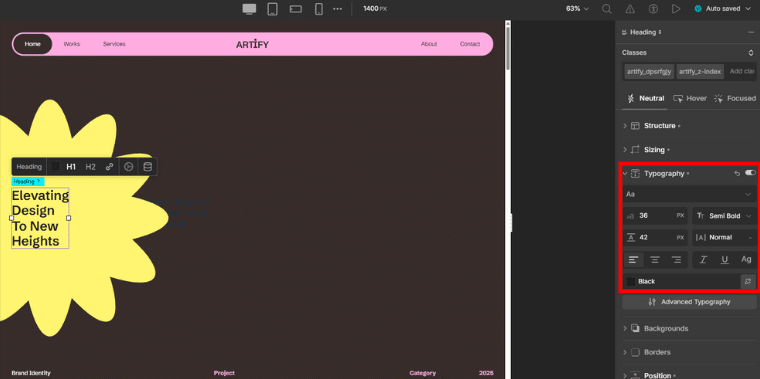The height and width of the screenshot is (379, 760).
Task: Open the accessibility checker icon
Action: point(653,9)
